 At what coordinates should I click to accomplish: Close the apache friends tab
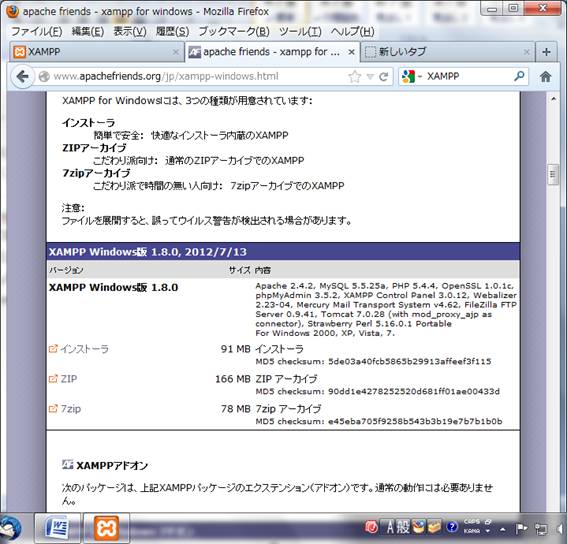point(351,52)
